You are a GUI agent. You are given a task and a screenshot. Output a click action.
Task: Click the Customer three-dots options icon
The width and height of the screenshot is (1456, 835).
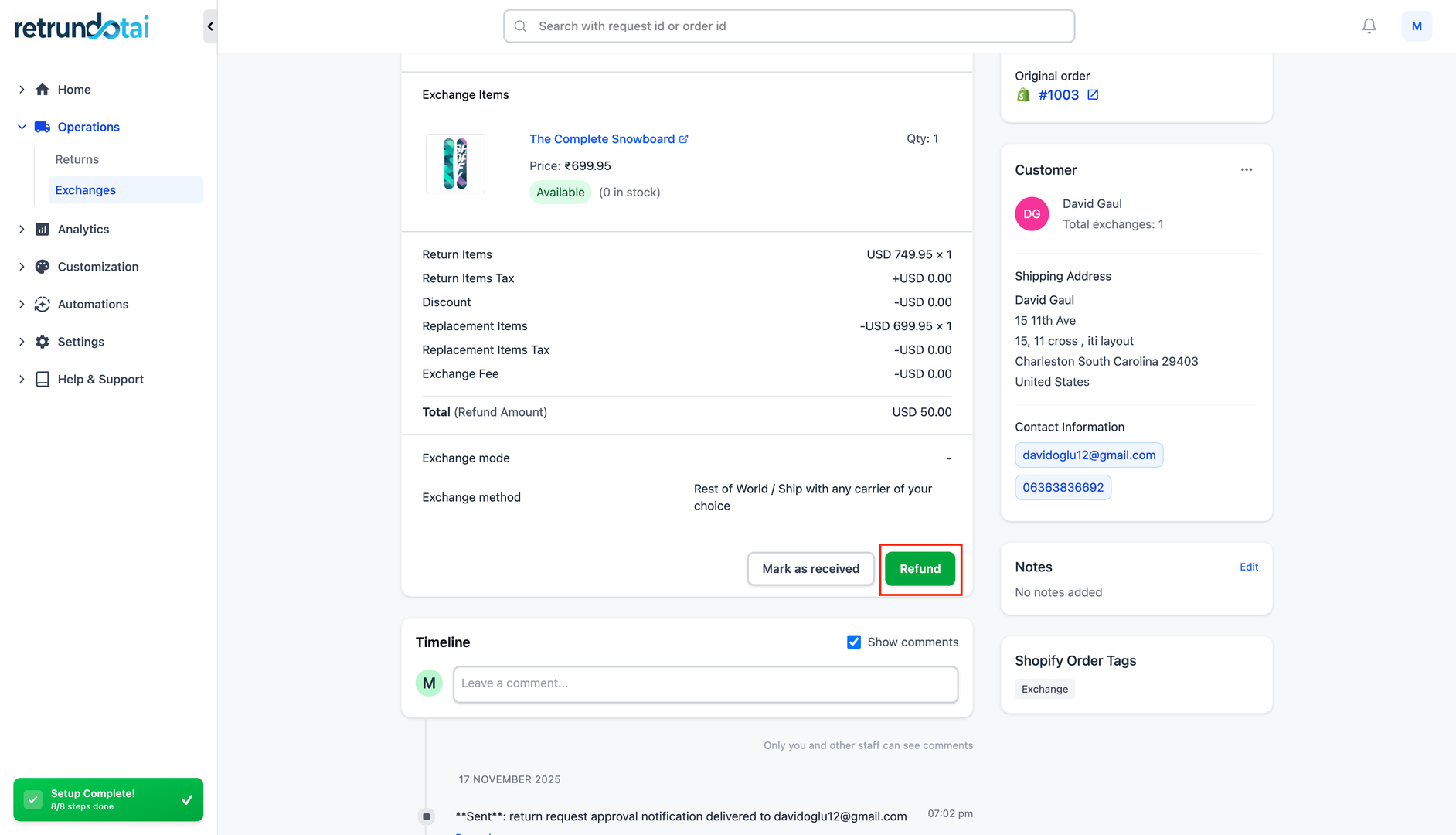click(x=1246, y=170)
